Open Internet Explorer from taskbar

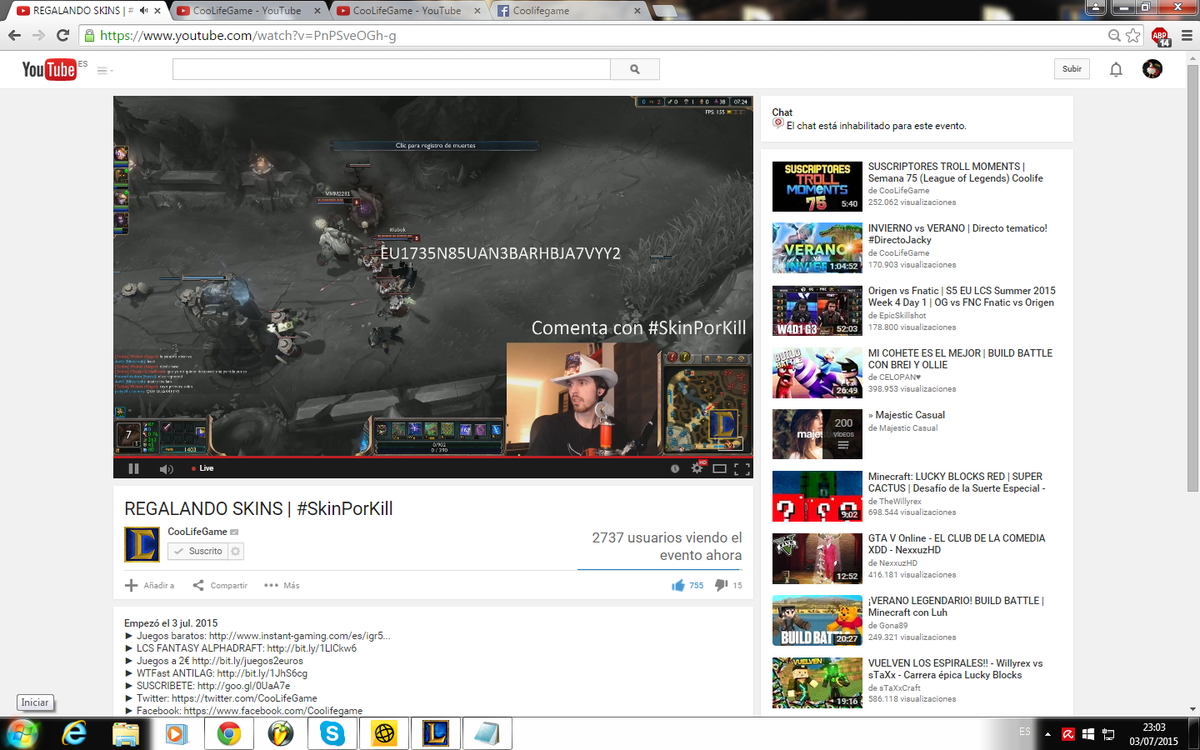[74, 733]
